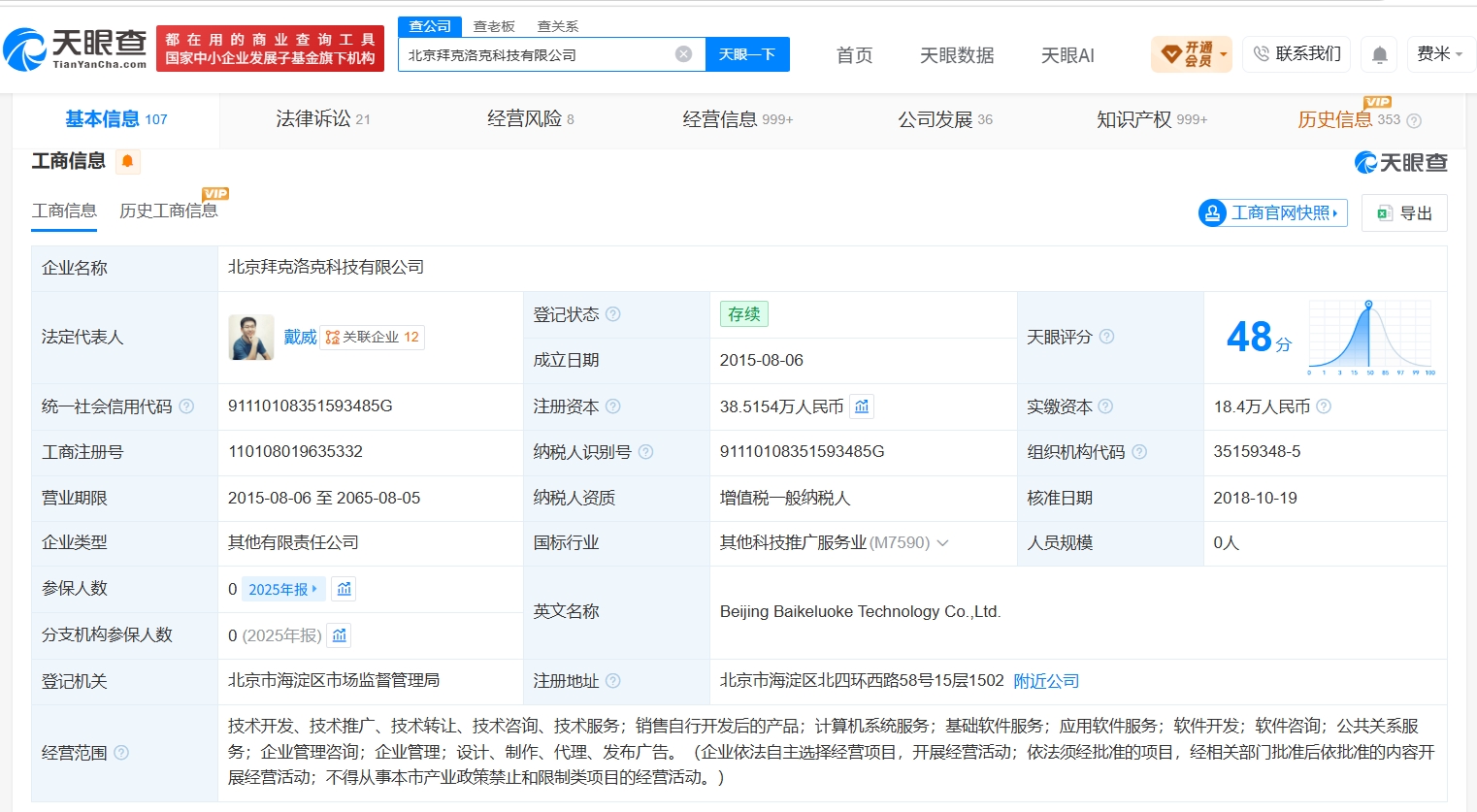The width and height of the screenshot is (1477, 812).
Task: Click the red 国家中小企业发展子基金 banner
Action: pyautogui.click(x=270, y=49)
